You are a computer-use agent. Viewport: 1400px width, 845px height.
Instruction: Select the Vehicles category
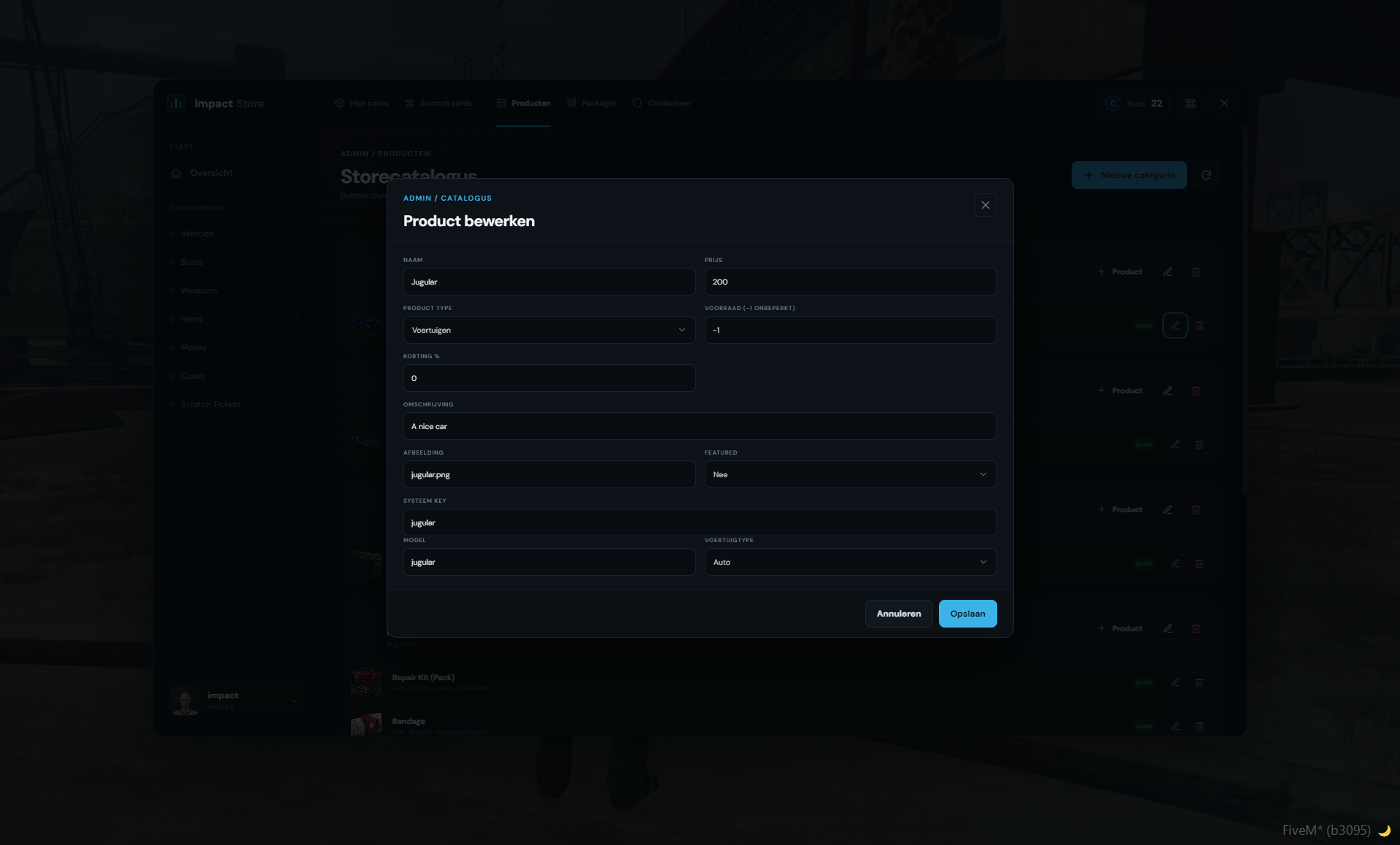click(x=234, y=234)
